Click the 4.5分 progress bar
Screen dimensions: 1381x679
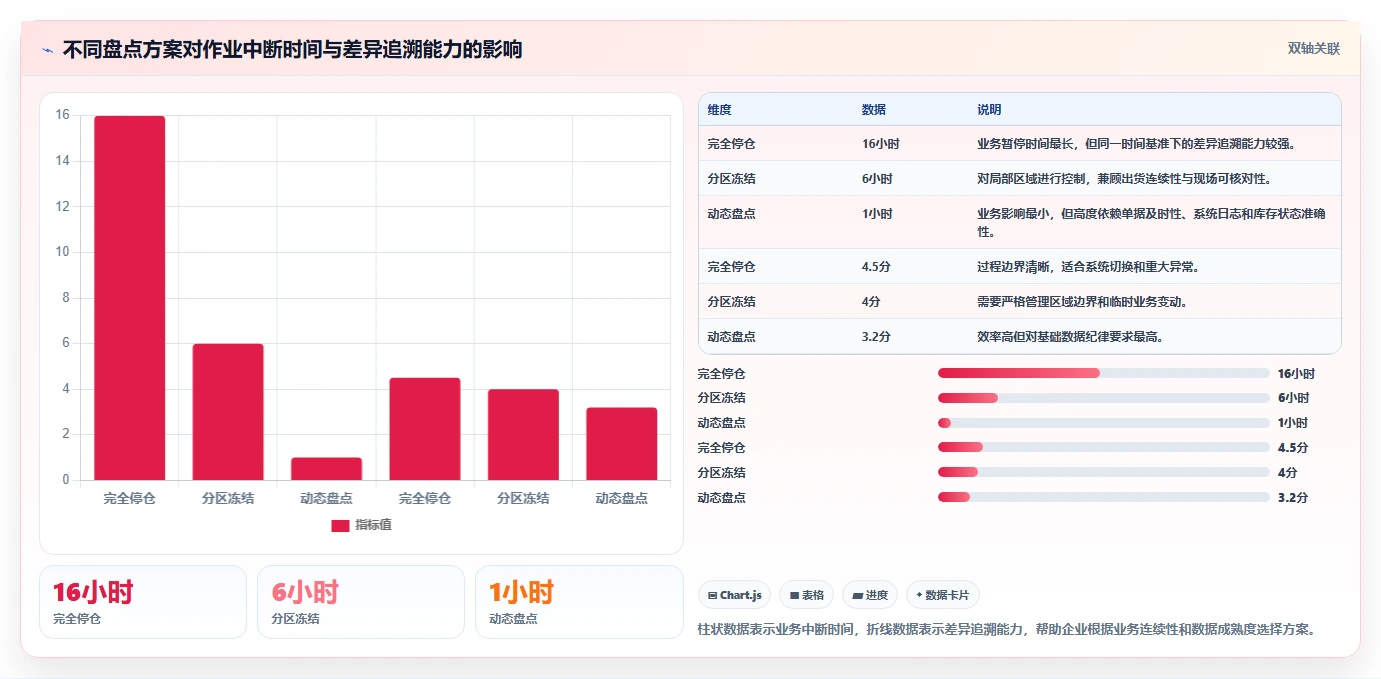[x=1104, y=448]
